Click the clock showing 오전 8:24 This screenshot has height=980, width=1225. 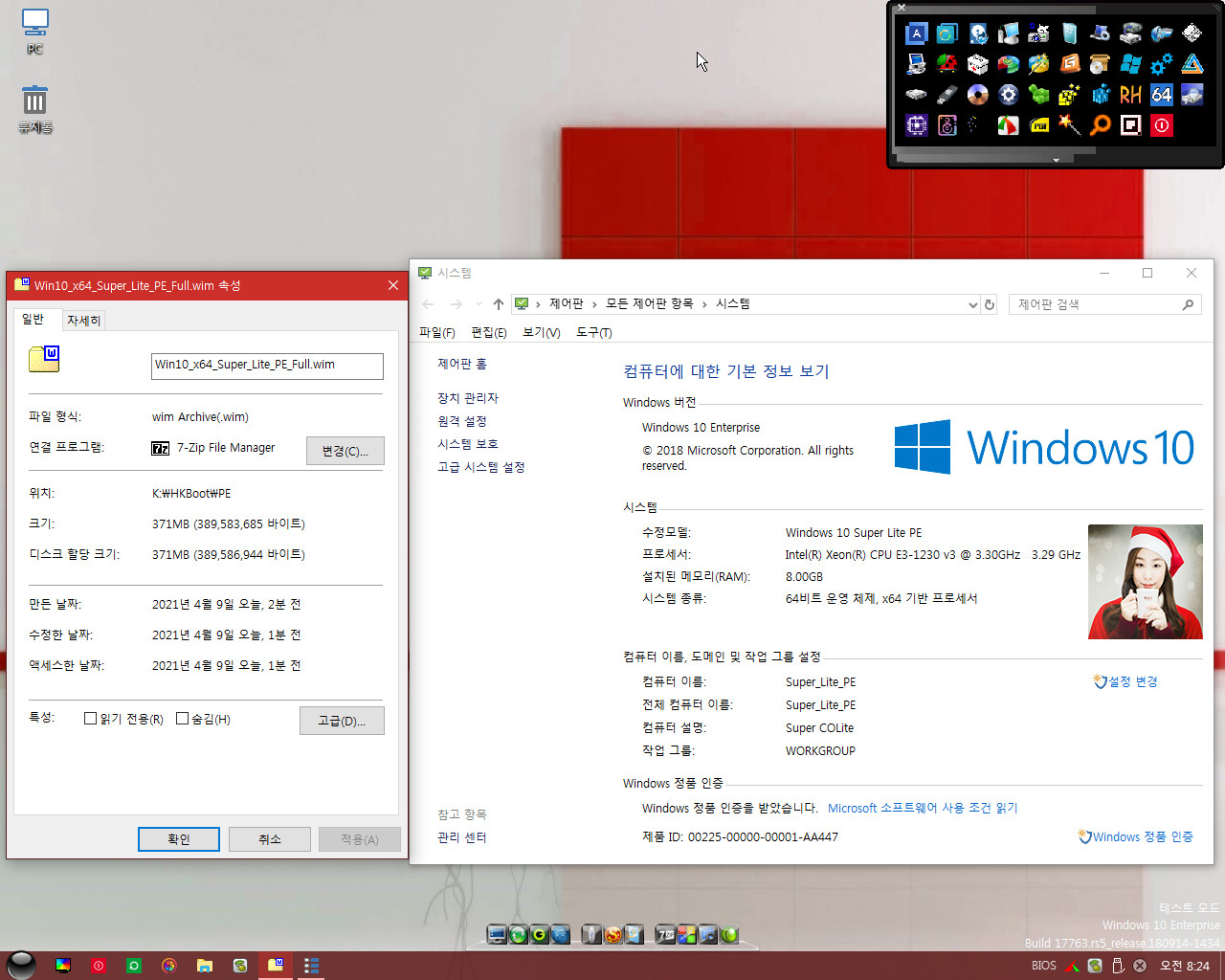(1185, 966)
